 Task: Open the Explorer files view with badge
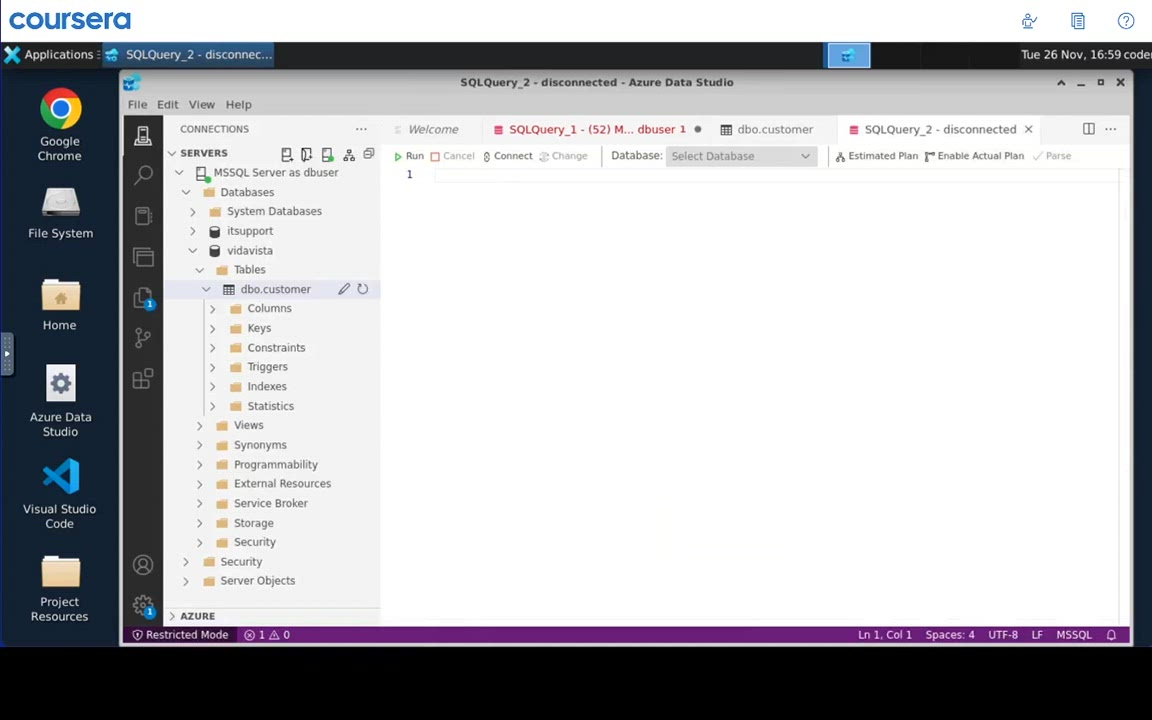click(143, 298)
